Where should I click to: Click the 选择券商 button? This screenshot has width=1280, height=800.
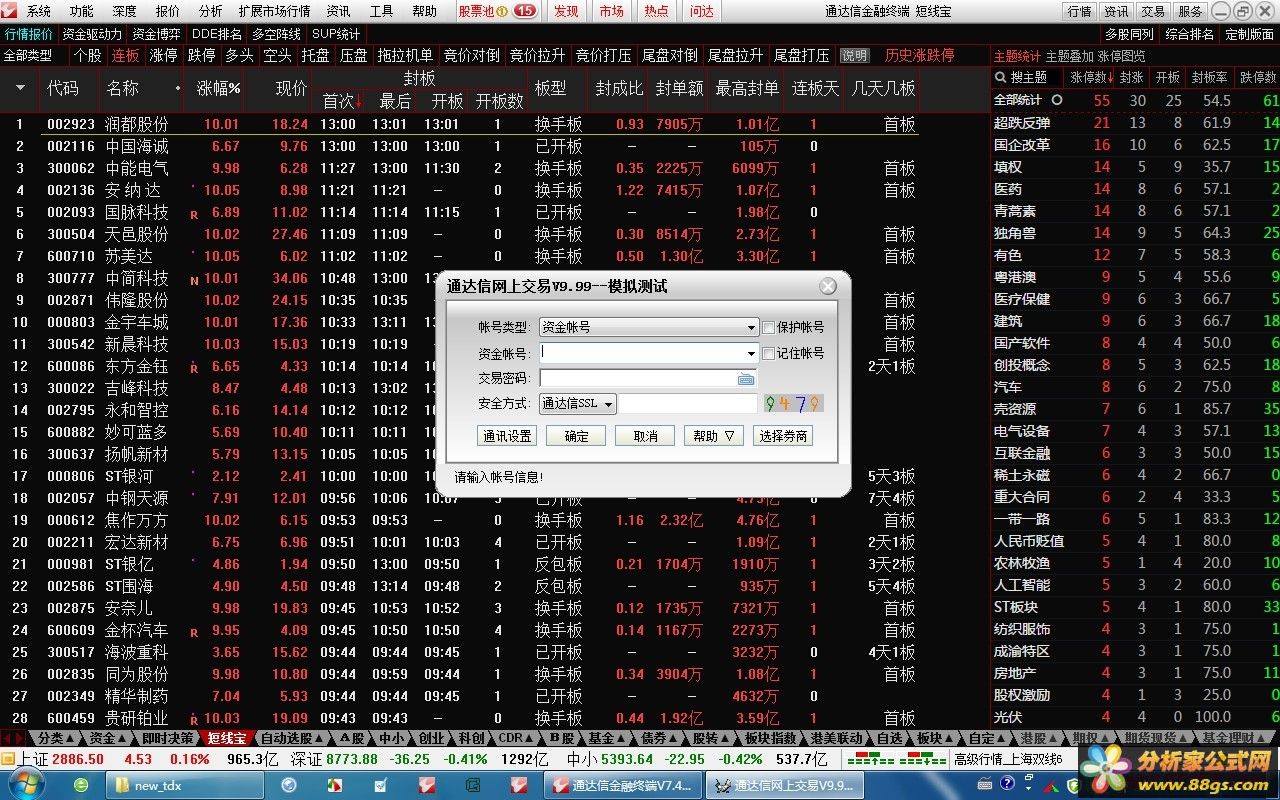(783, 436)
